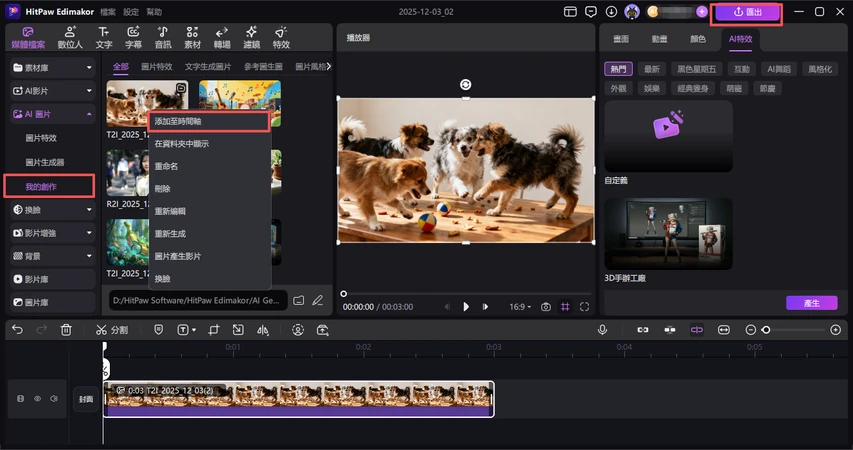Open the 16:9 aspect ratio dropdown
This screenshot has height=450, width=853.
point(522,307)
